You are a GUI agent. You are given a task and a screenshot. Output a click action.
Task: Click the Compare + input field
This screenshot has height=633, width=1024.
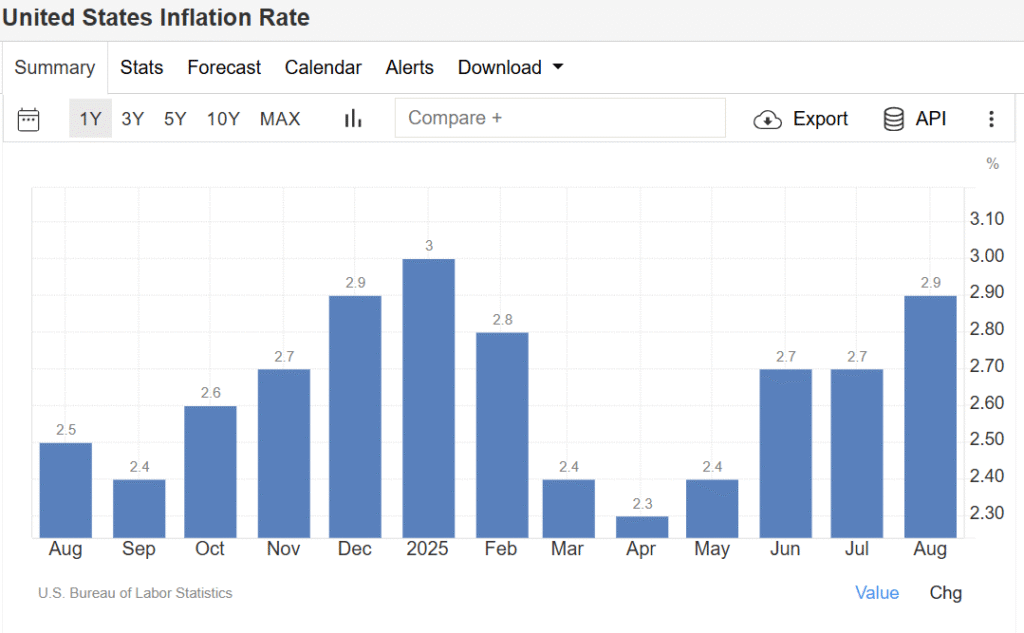click(560, 118)
